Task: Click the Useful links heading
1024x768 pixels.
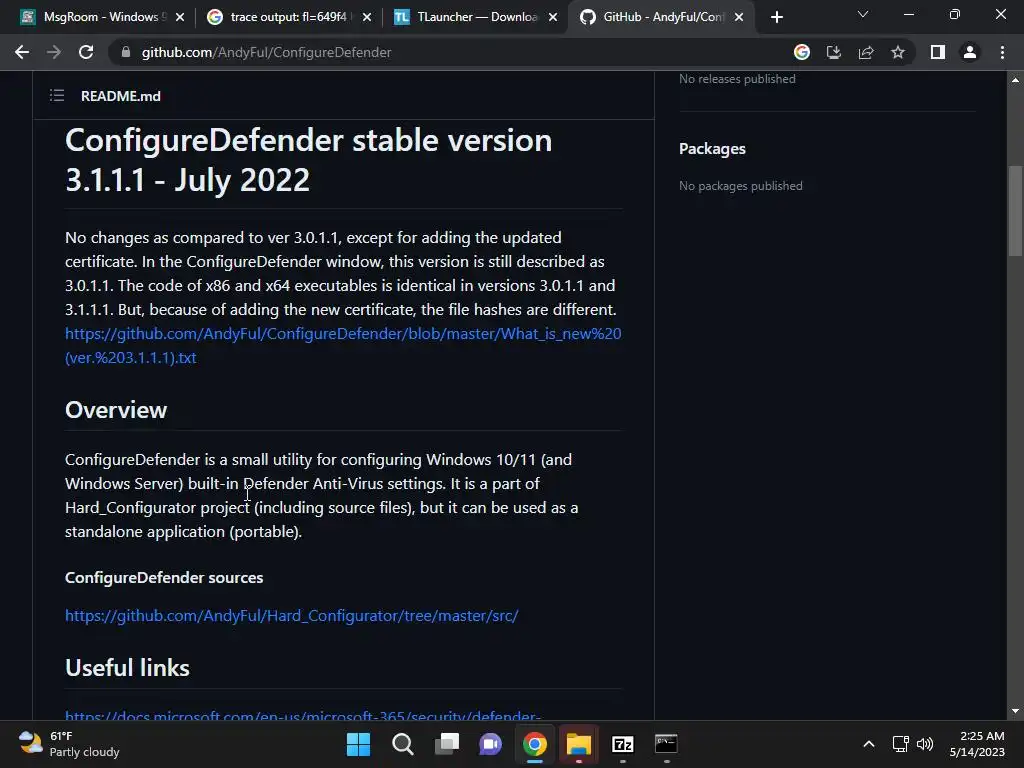Action: coord(127,668)
